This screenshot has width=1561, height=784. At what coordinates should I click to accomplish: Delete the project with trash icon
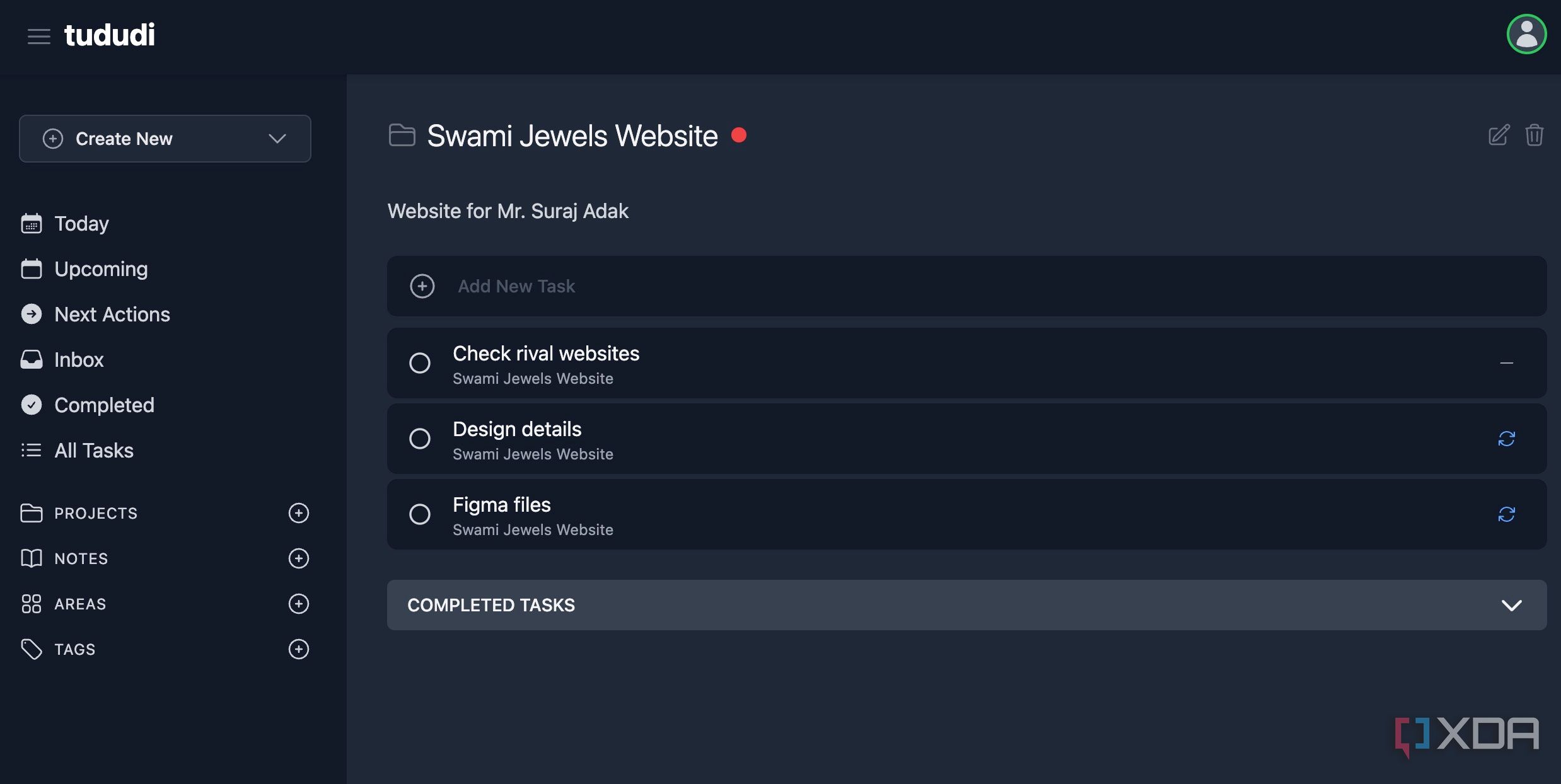point(1534,135)
